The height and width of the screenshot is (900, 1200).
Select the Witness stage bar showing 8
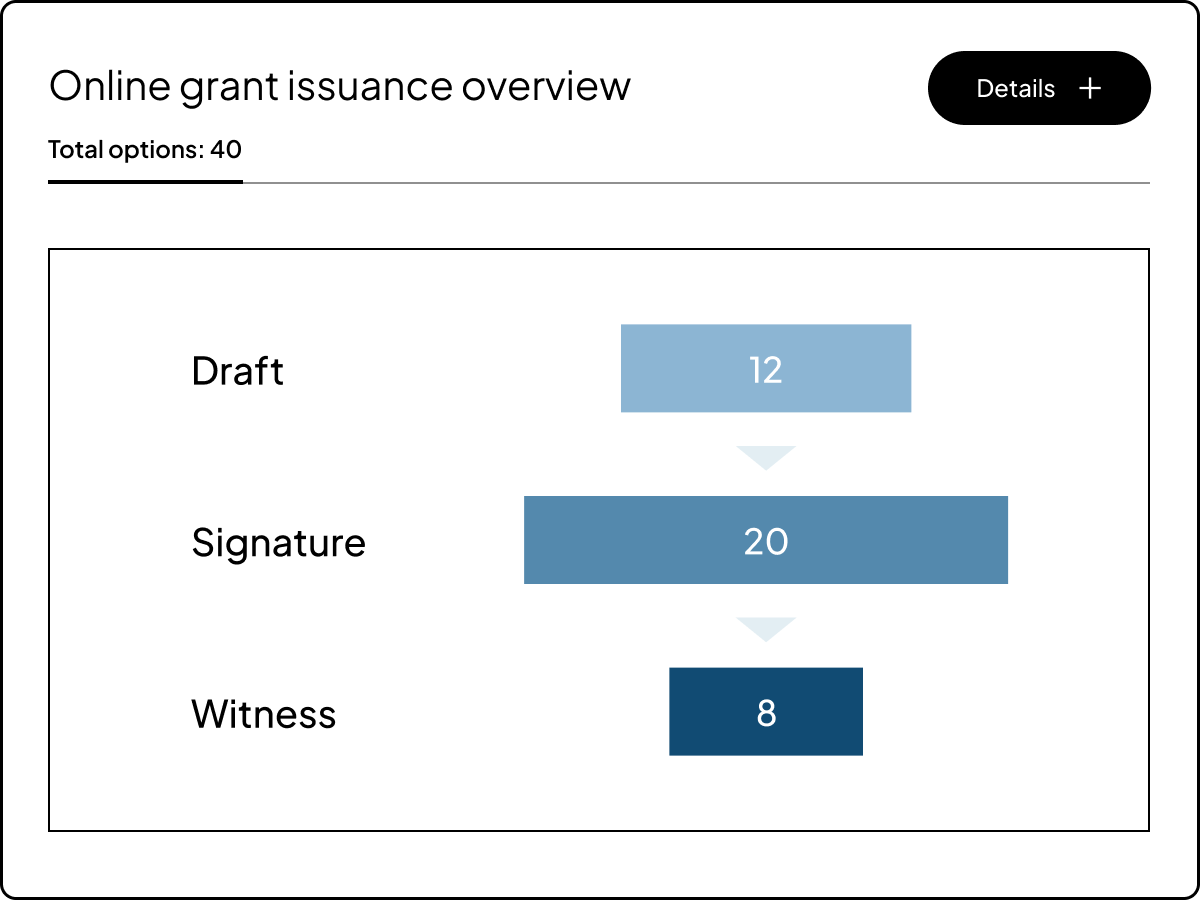(766, 711)
